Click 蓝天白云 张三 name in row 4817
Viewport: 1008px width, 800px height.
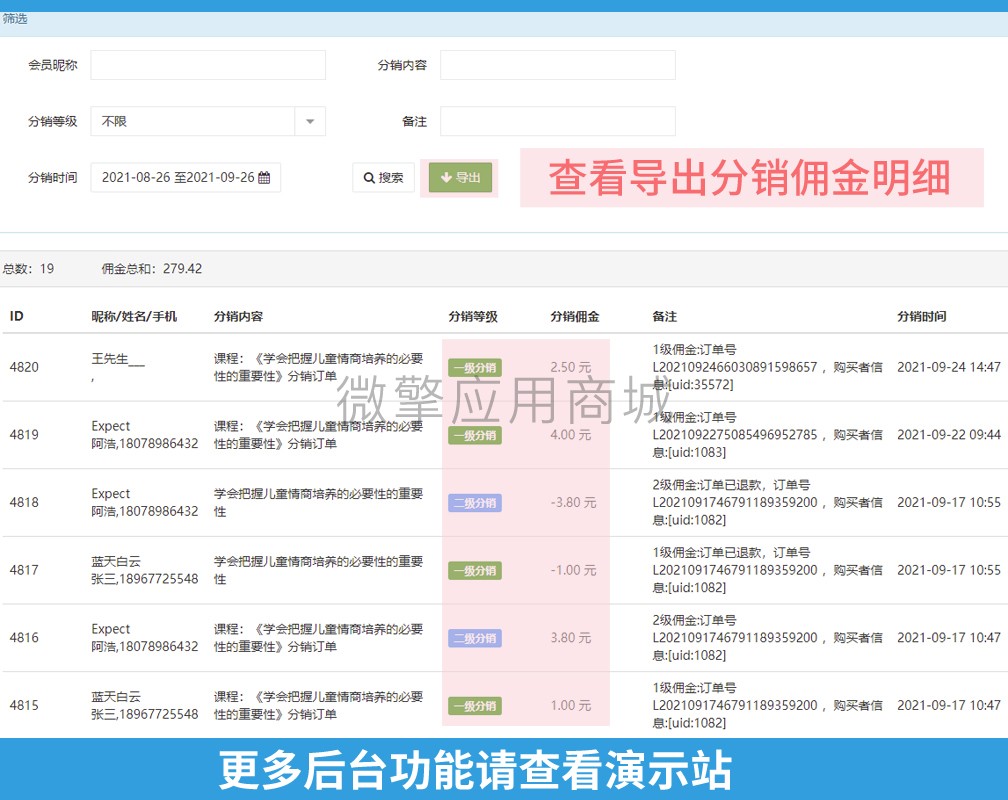[x=145, y=570]
